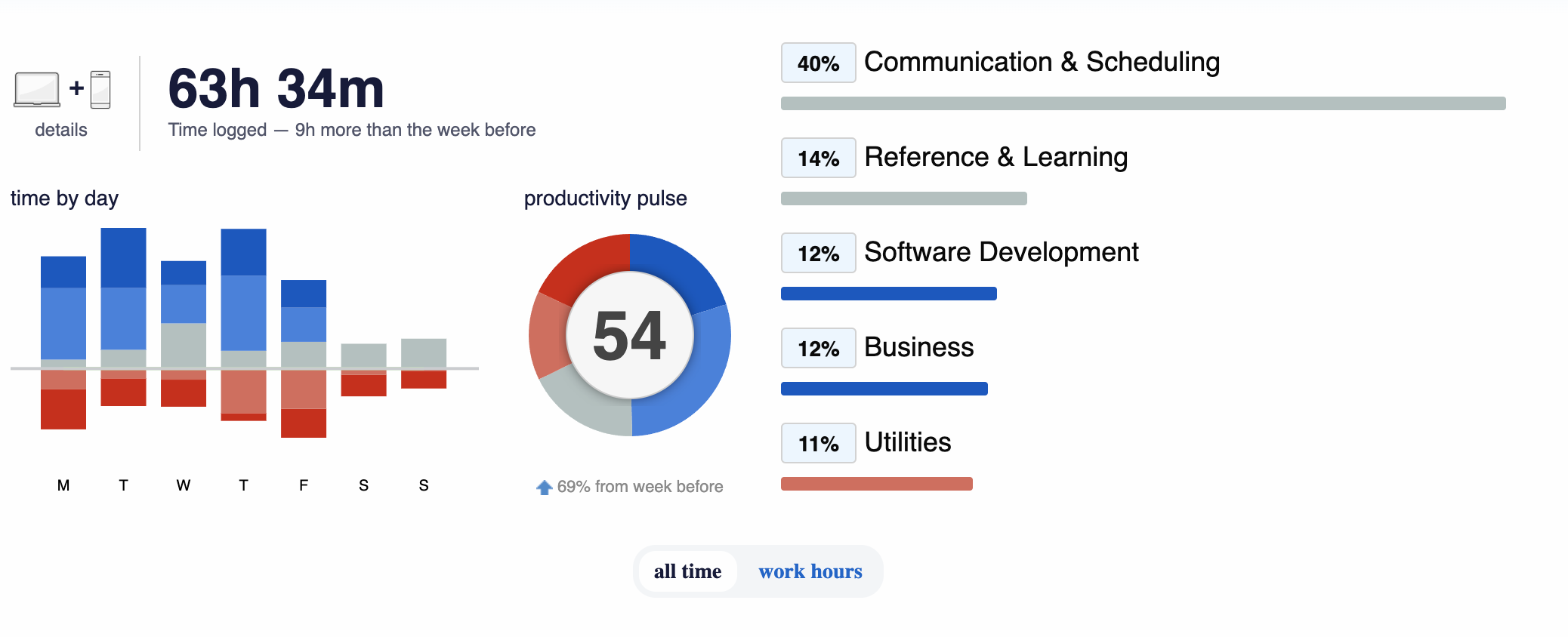This screenshot has width=1568, height=637.
Task: Switch to the work hours view
Action: tap(810, 571)
